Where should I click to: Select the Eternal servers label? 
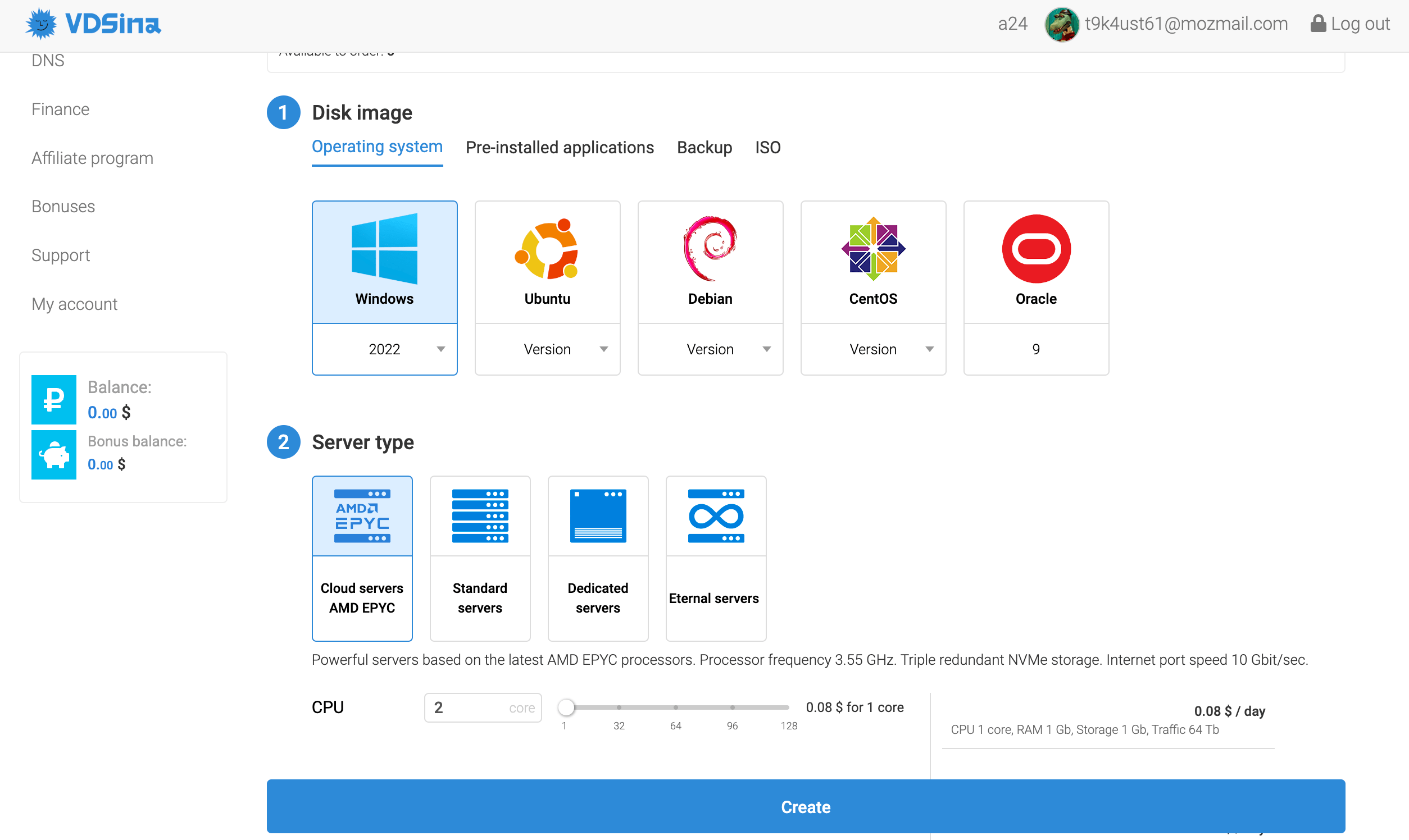point(713,599)
